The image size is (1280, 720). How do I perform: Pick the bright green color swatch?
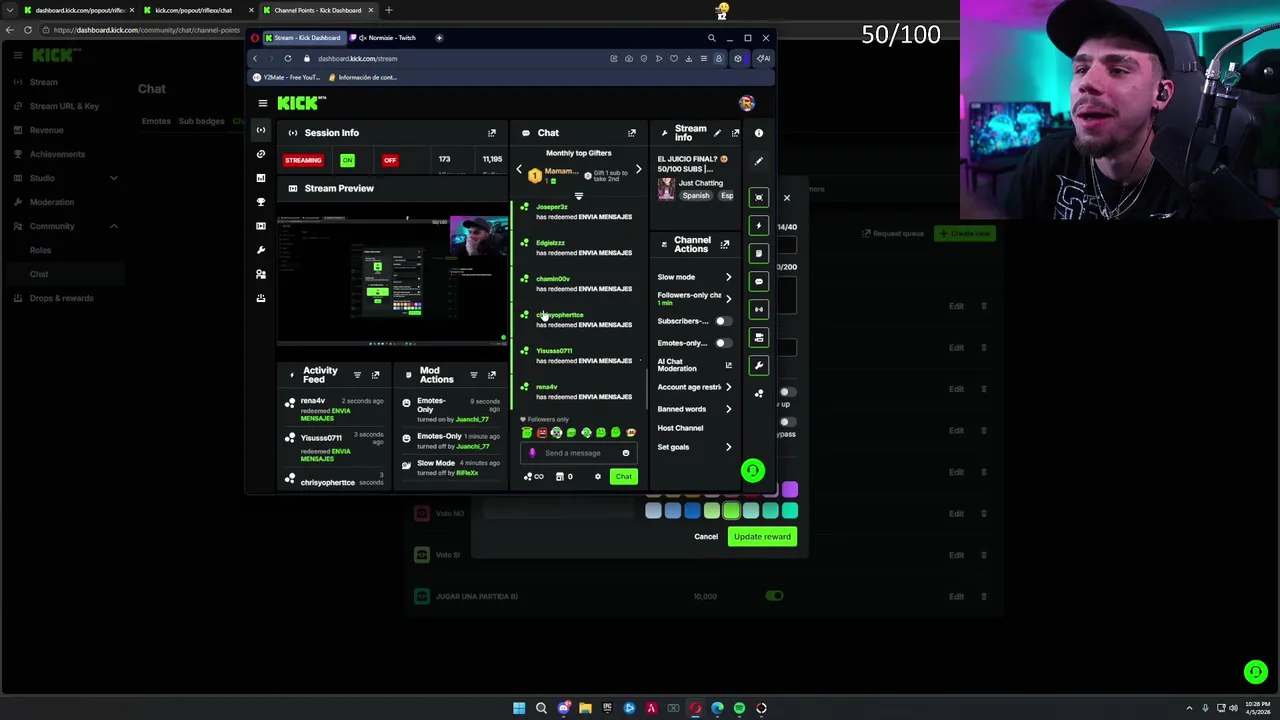pyautogui.click(x=731, y=511)
